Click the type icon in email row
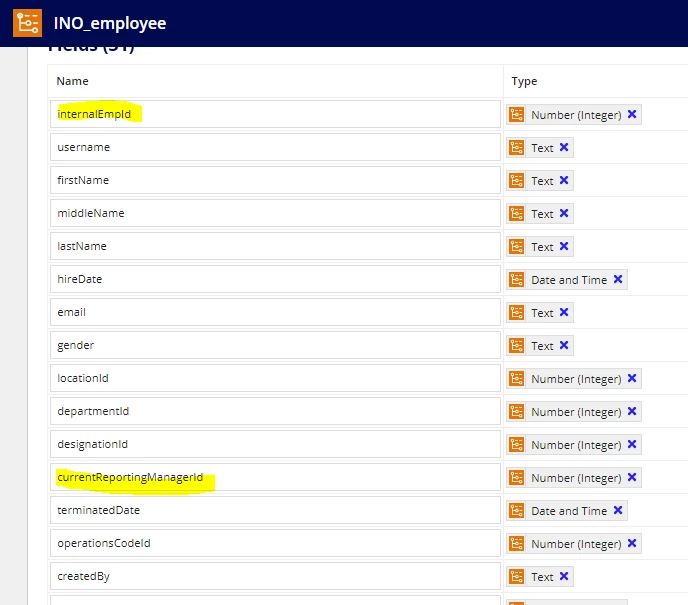 (516, 312)
